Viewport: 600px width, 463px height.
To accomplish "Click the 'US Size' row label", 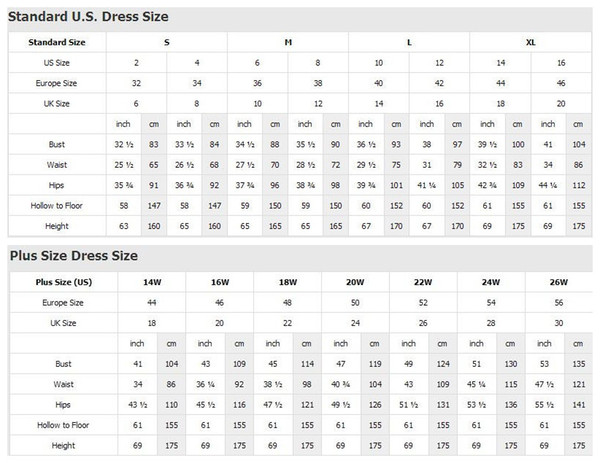I will tap(57, 62).
